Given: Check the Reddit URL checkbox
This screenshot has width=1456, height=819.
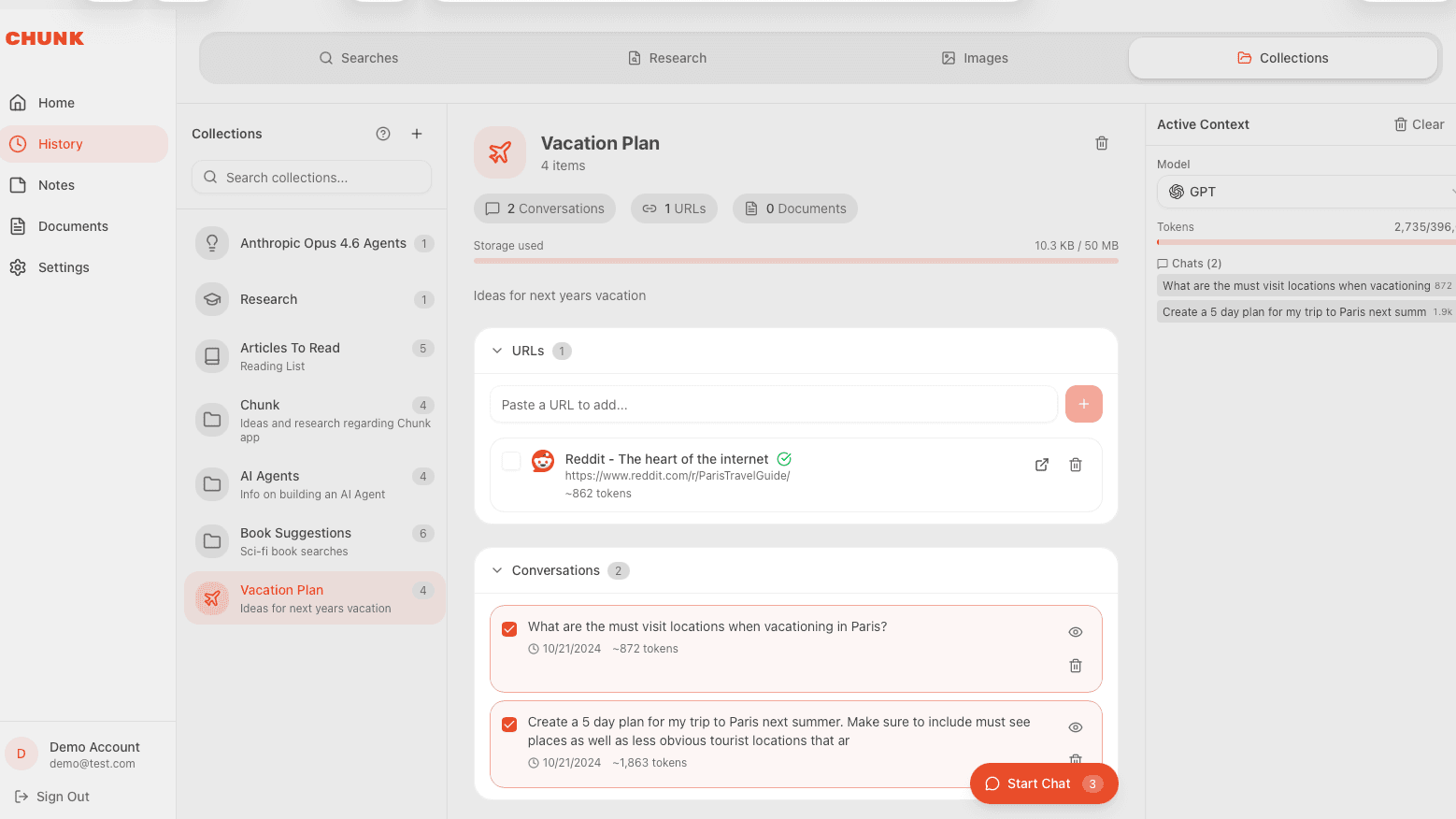Looking at the screenshot, I should (x=511, y=461).
